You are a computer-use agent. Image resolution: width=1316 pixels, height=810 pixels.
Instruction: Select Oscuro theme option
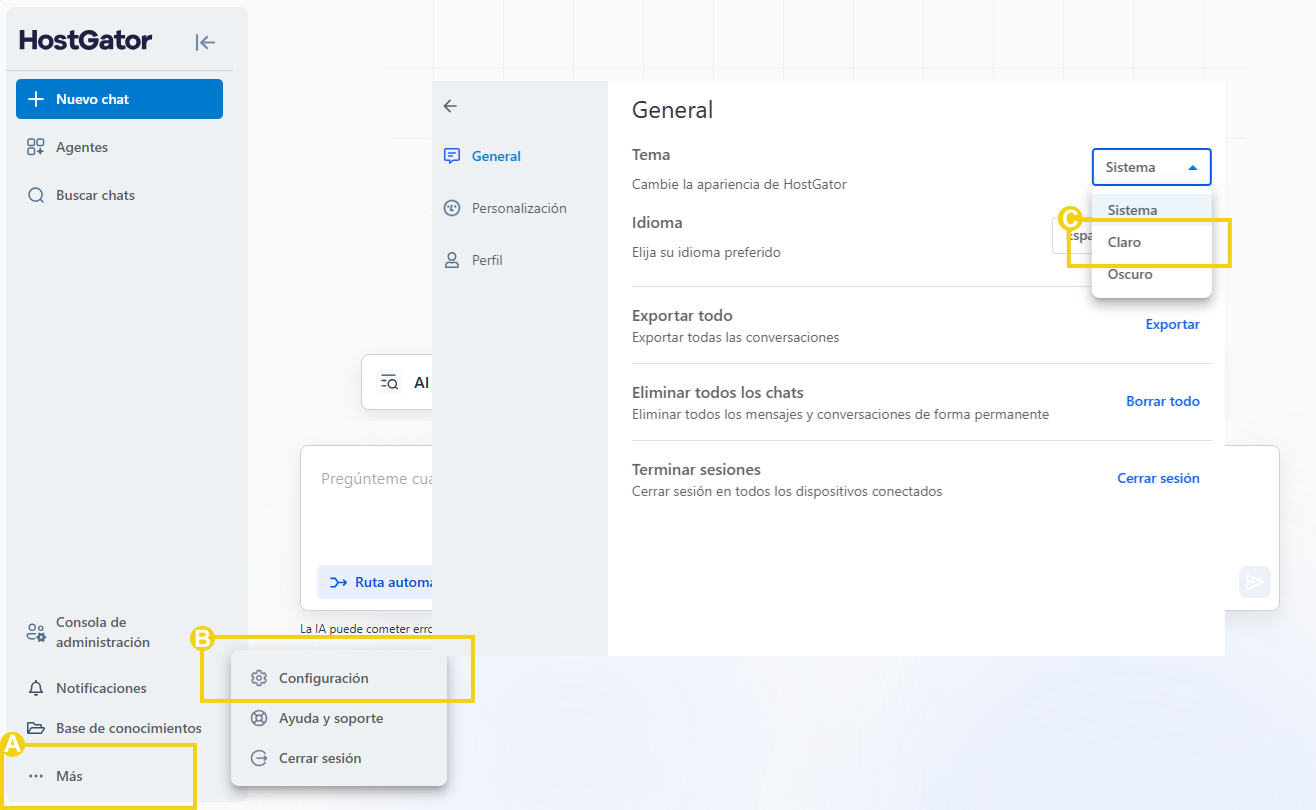1152,274
